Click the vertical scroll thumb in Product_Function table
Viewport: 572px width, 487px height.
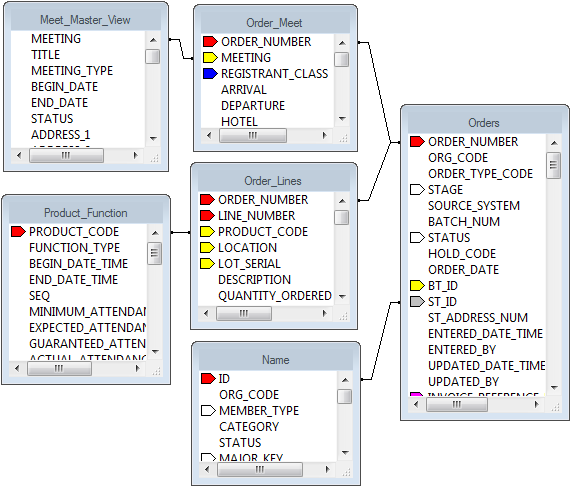click(155, 253)
